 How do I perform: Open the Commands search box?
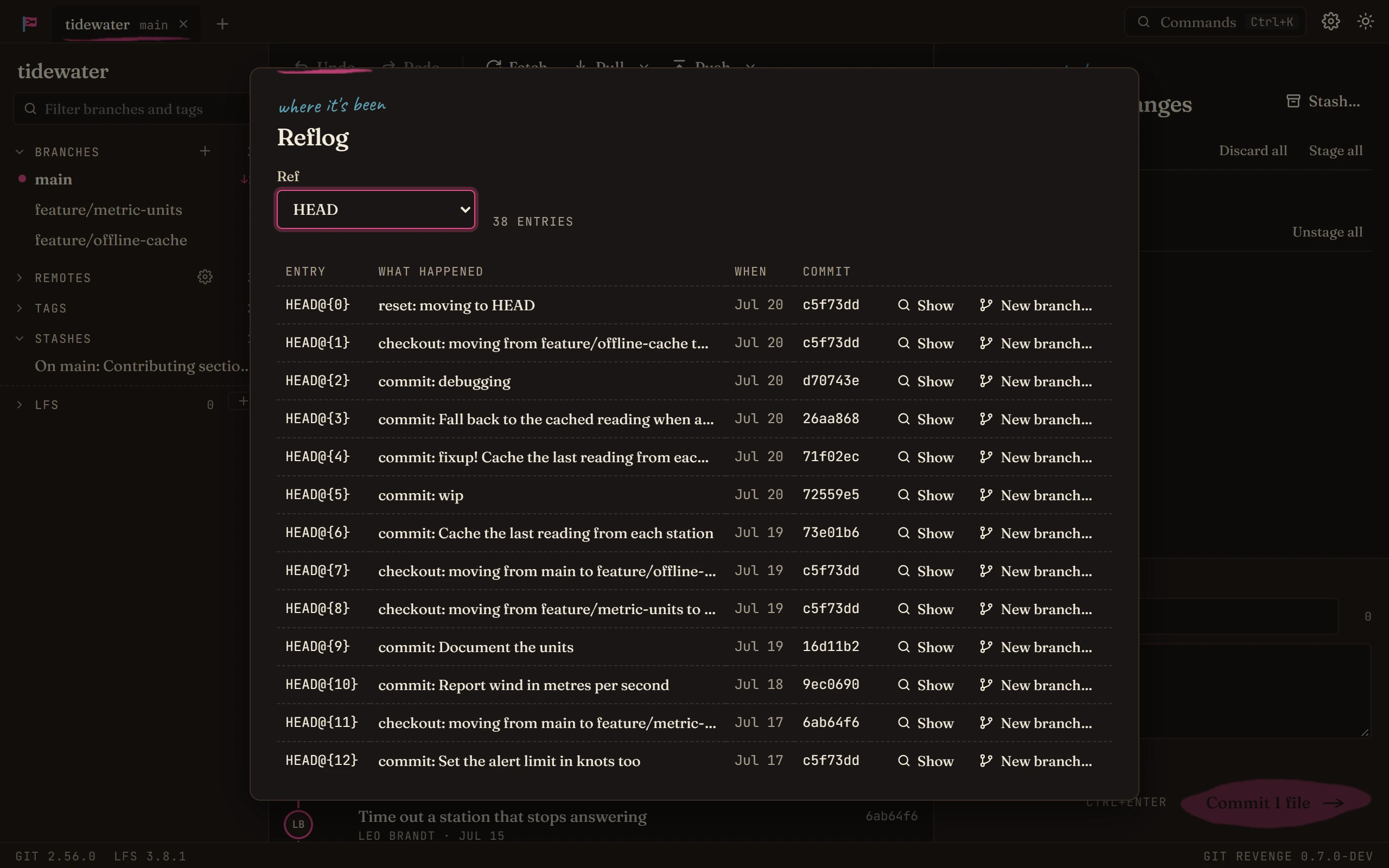(1215, 22)
